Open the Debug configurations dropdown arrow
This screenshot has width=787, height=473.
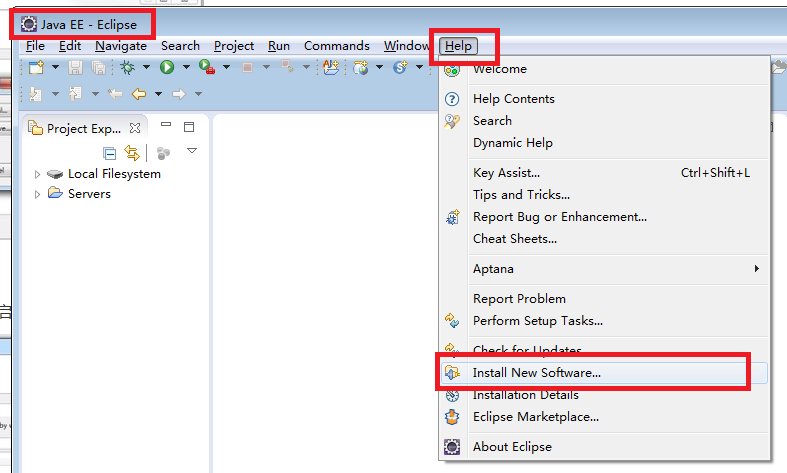[146, 67]
